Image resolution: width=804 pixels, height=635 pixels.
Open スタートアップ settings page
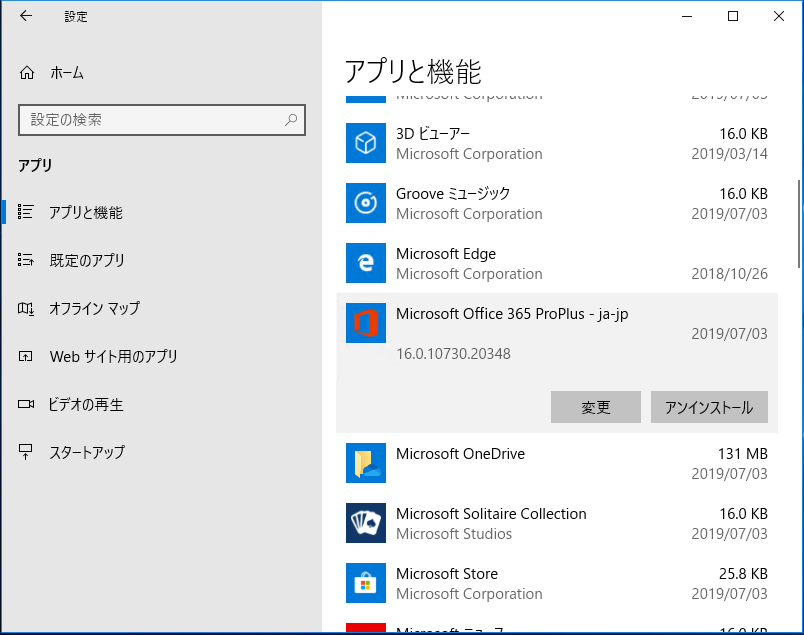click(87, 452)
